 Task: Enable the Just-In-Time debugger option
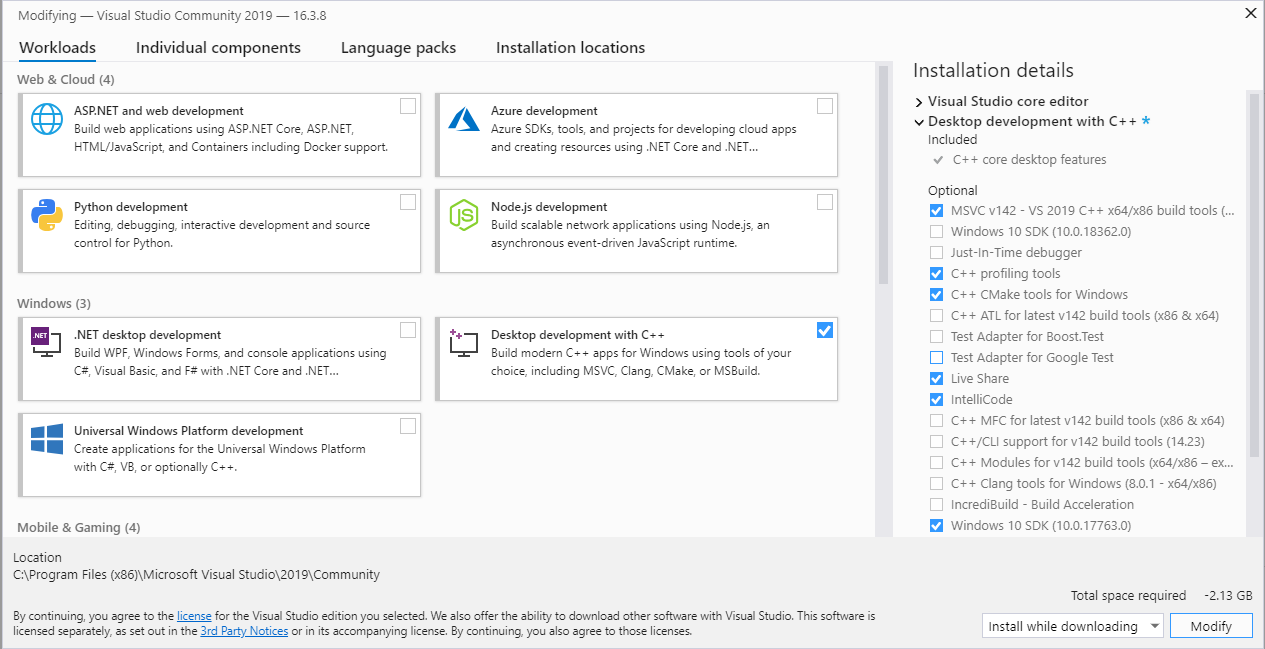(936, 253)
